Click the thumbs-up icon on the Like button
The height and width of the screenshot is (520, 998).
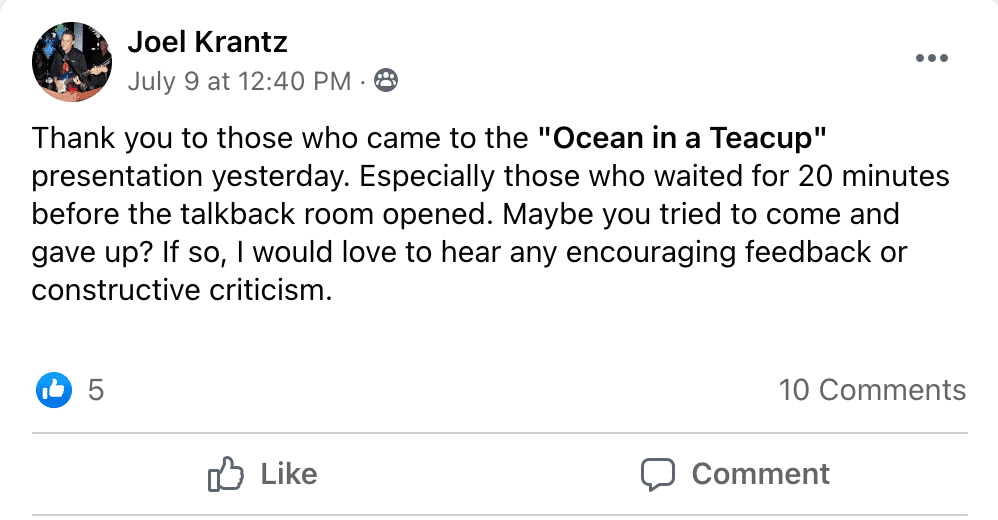coord(226,473)
